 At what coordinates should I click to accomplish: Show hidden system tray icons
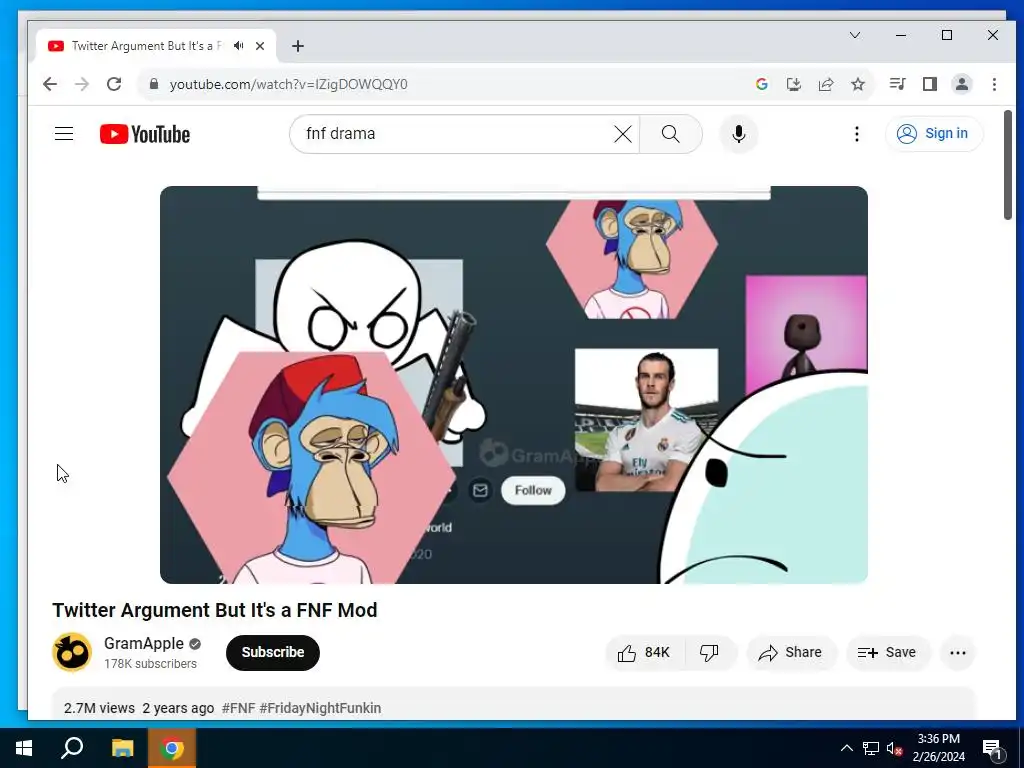point(846,748)
